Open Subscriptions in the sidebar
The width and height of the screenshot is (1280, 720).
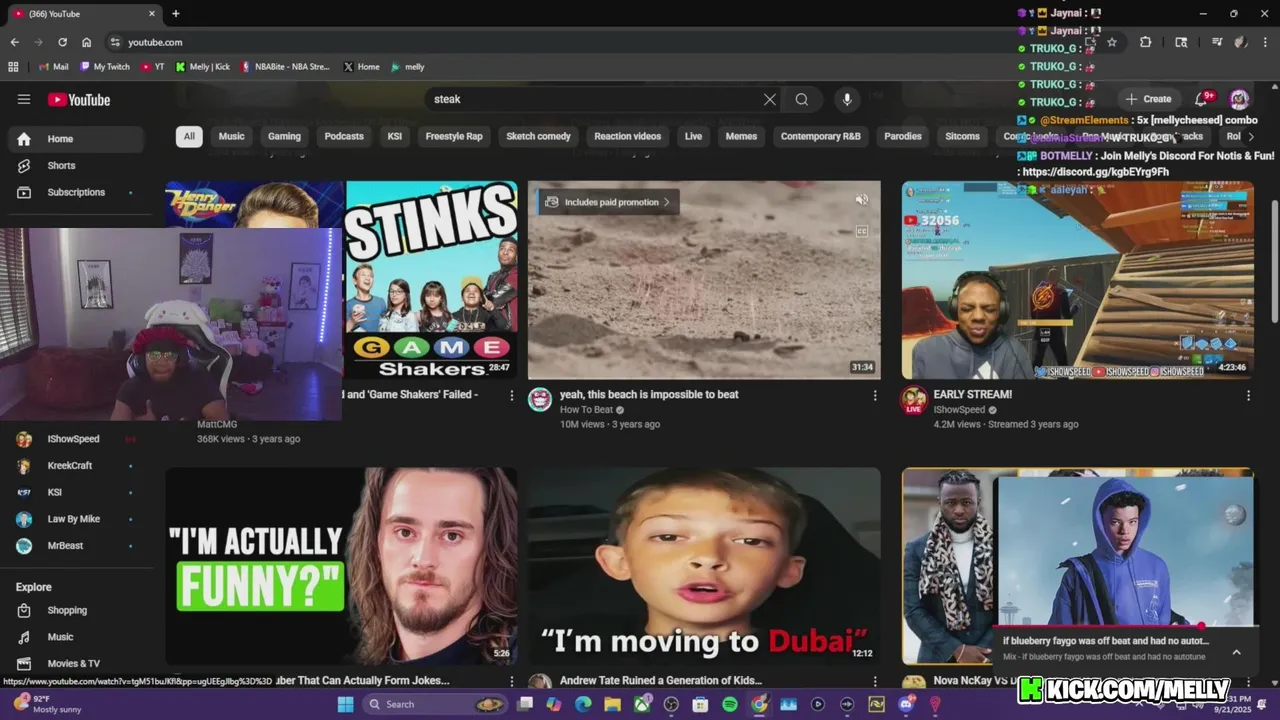[75, 192]
